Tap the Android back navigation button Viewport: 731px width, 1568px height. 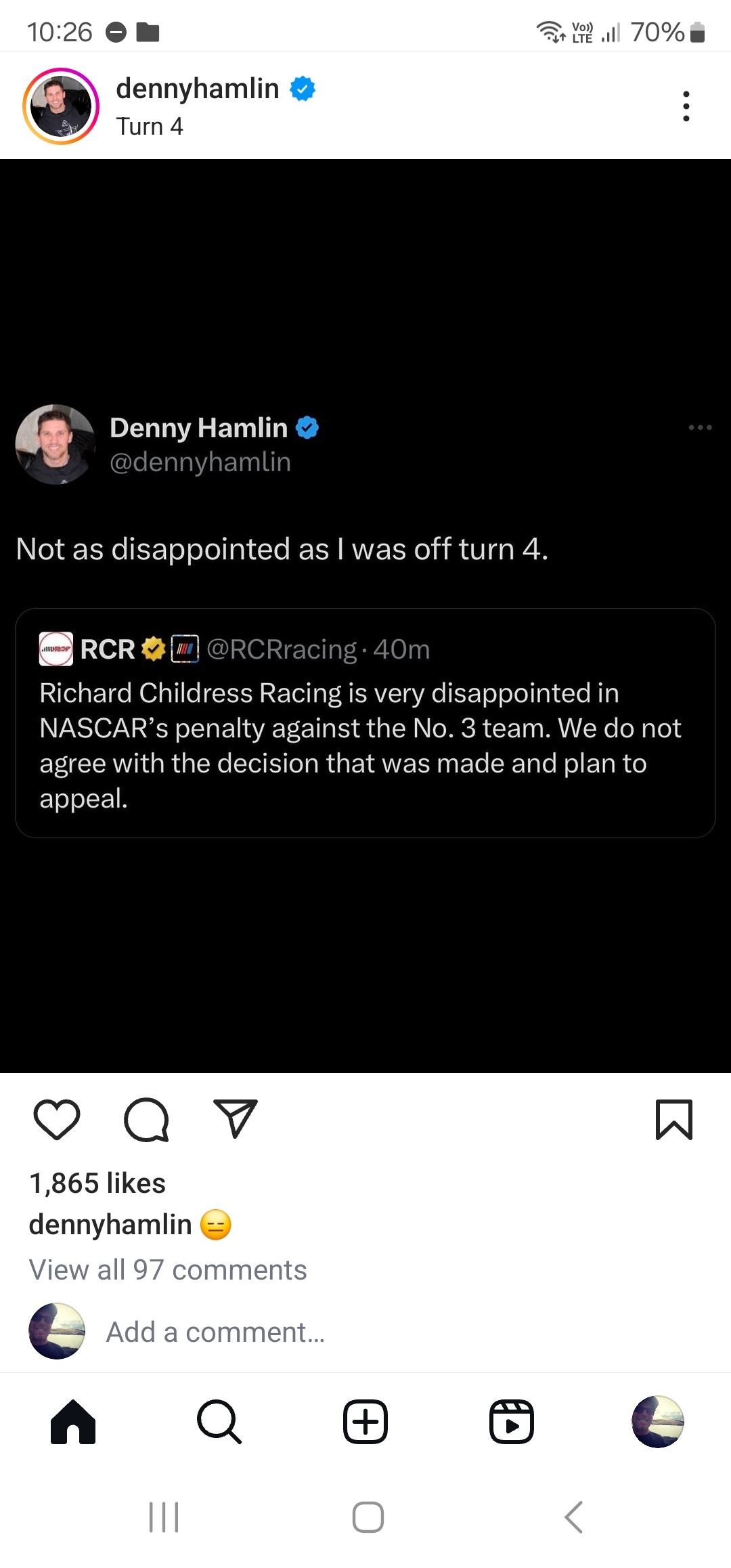pos(574,1517)
